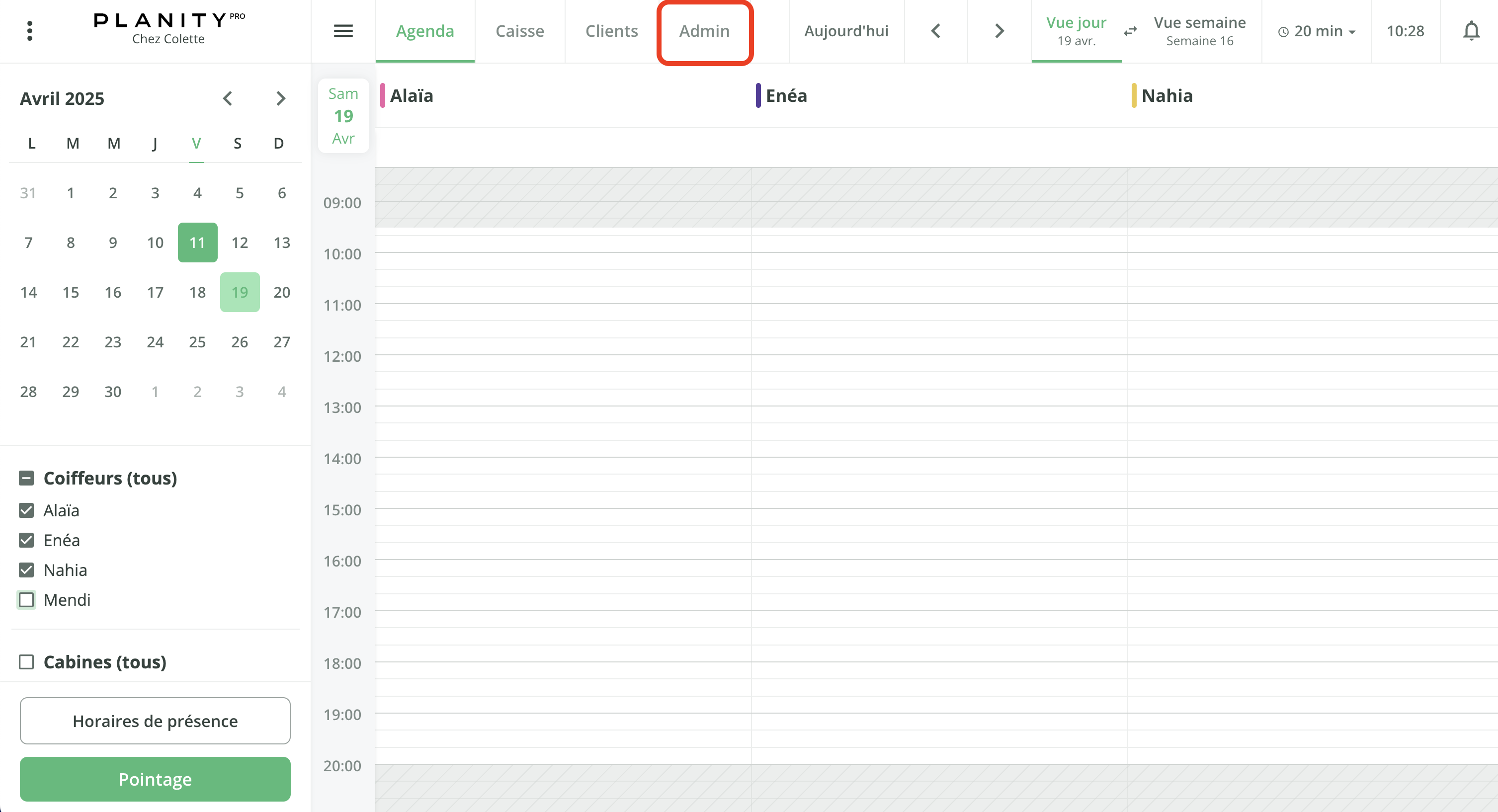The height and width of the screenshot is (812, 1498).
Task: Click the notification bell icon
Action: pyautogui.click(x=1471, y=31)
